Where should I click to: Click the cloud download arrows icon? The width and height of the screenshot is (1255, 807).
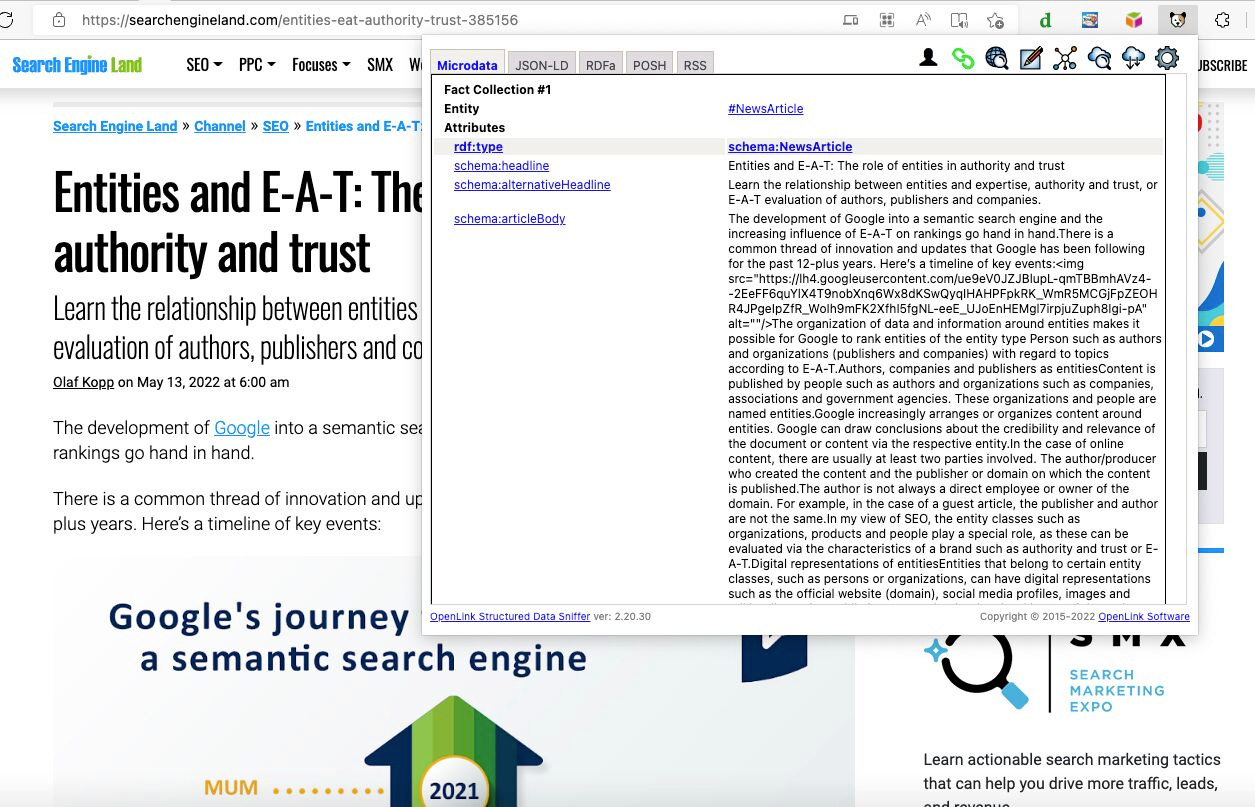[1133, 58]
